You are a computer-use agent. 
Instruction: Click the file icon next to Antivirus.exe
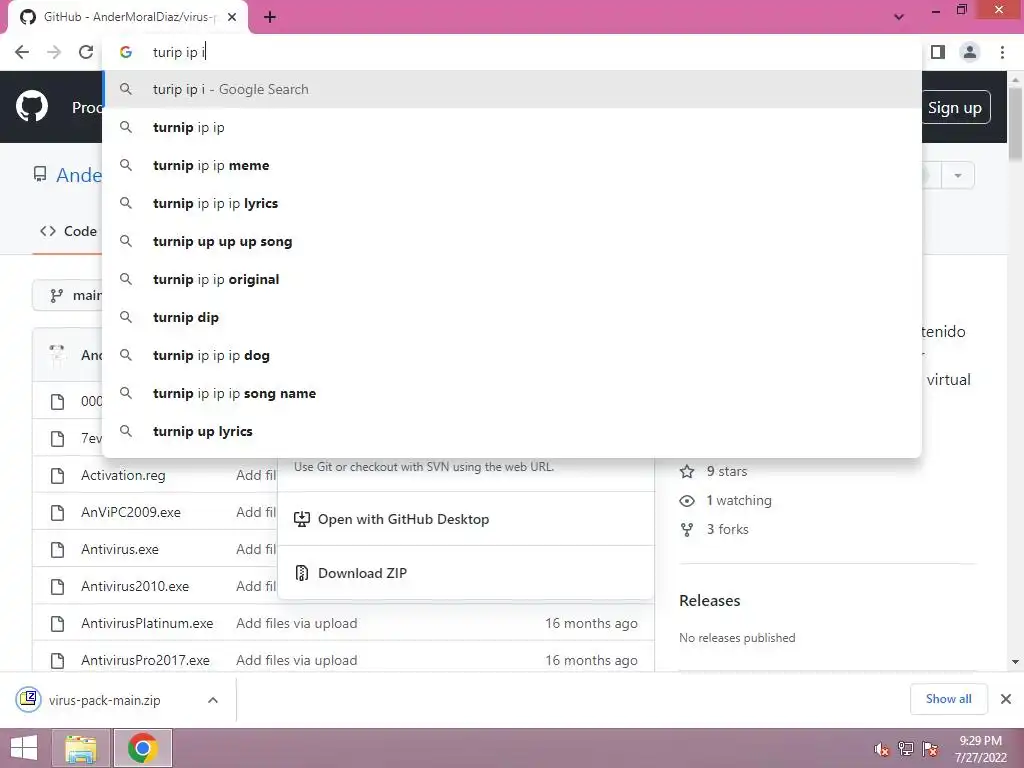57,549
